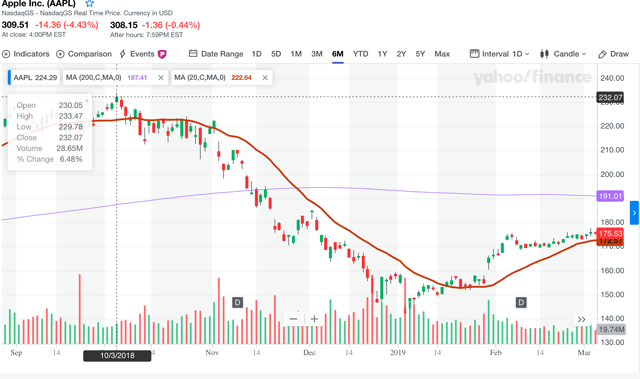This screenshot has height=379, width=640.
Task: Remove the MA 200 indicator
Action: (x=161, y=78)
